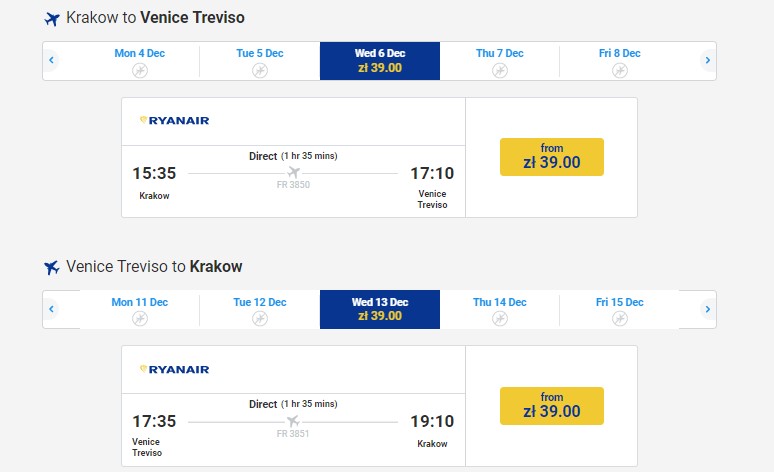Click the no-flight icon under Fri 15 Dec
The image size is (774, 472).
coord(620,318)
